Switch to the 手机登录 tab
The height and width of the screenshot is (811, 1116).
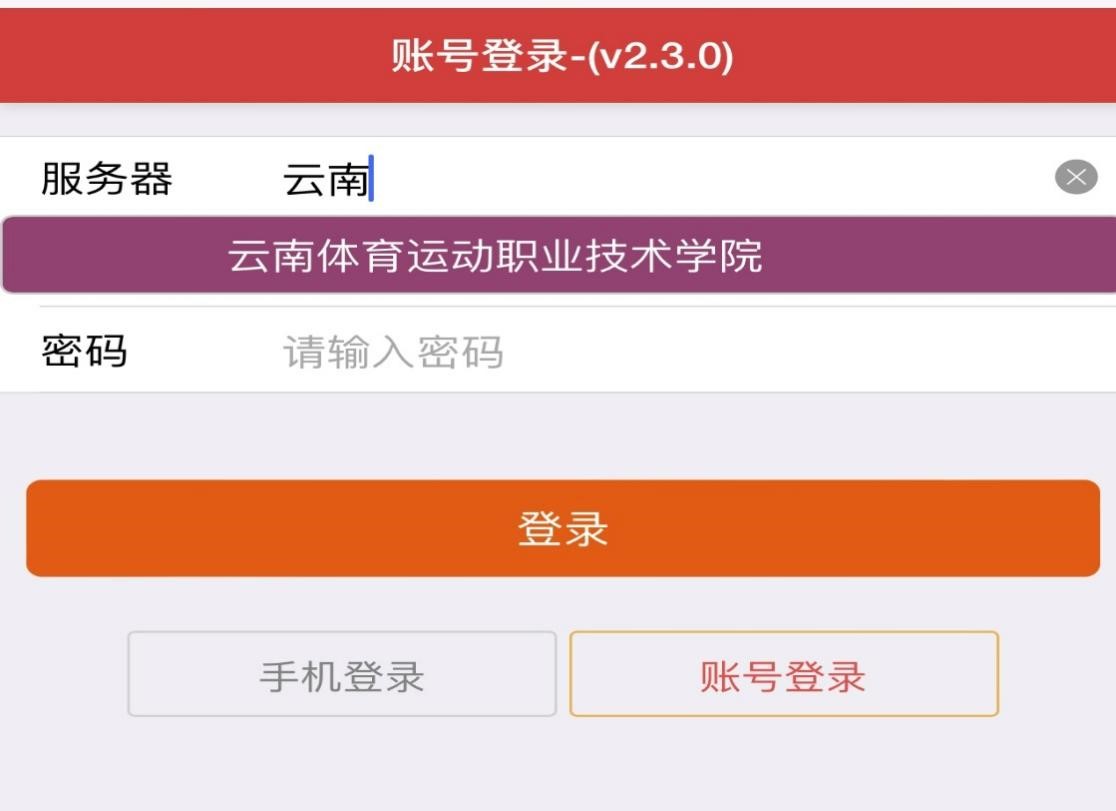click(342, 674)
